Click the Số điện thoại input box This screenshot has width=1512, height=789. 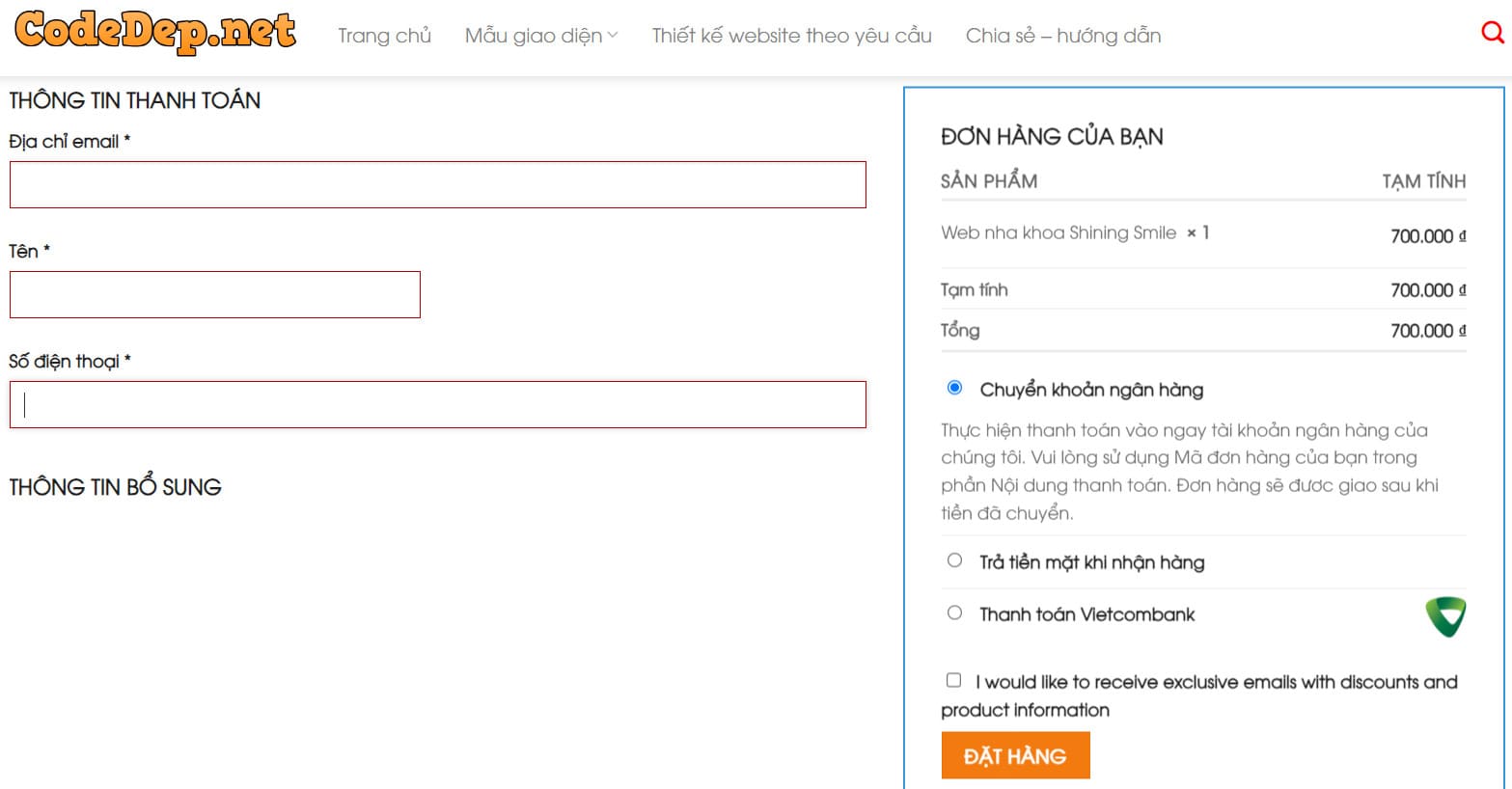click(x=437, y=404)
